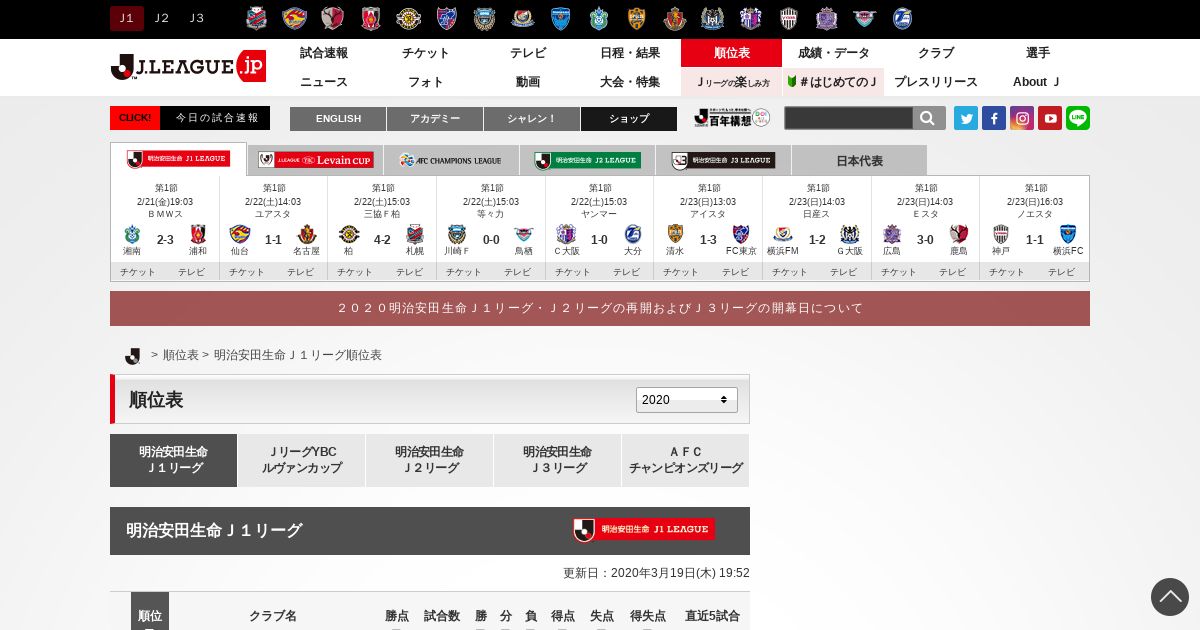Open the J.League YouTube channel
Image resolution: width=1200 pixels, height=630 pixels.
pyautogui.click(x=1050, y=118)
